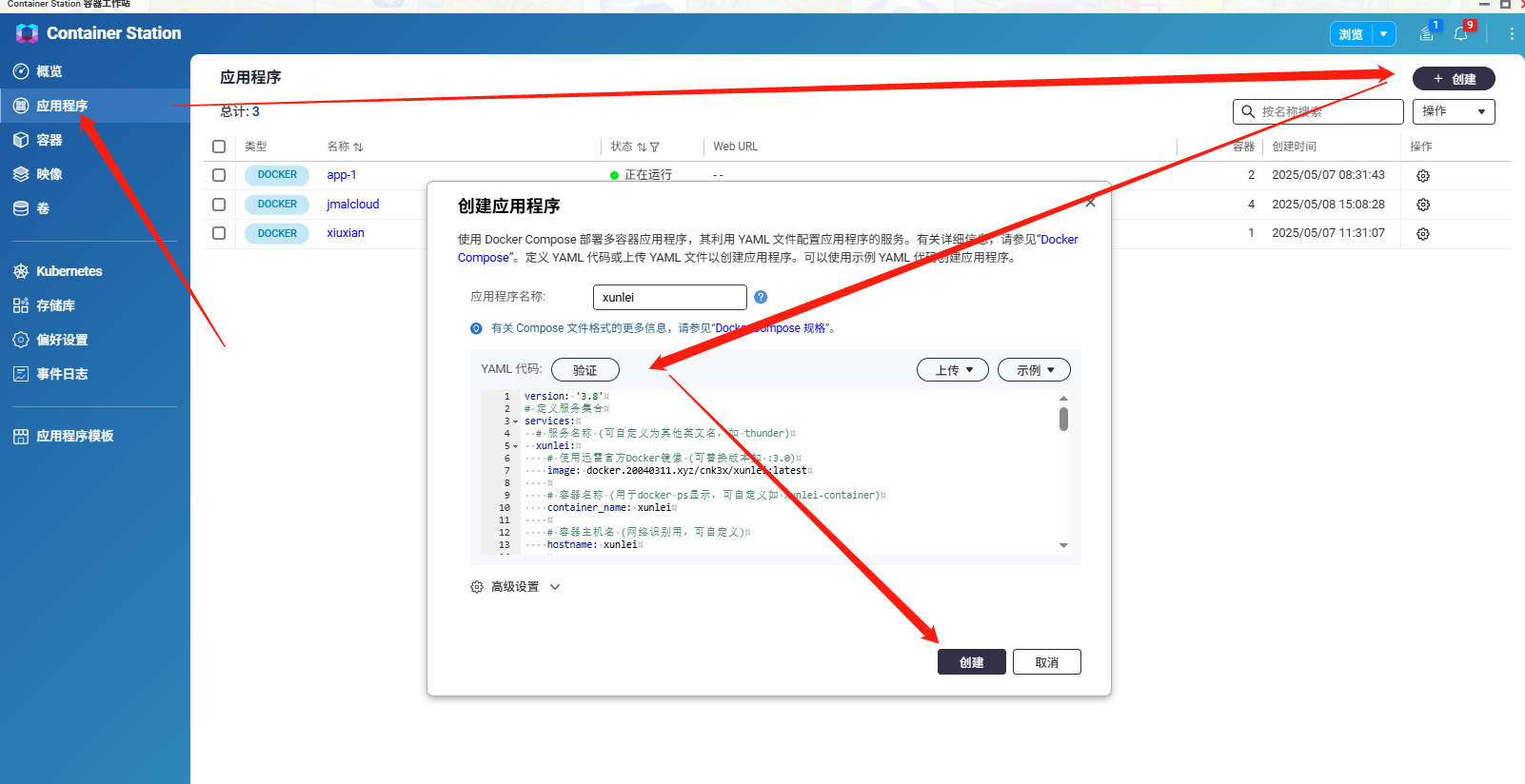This screenshot has width=1525, height=784.
Task: Click the 验证 validate button
Action: pos(585,370)
